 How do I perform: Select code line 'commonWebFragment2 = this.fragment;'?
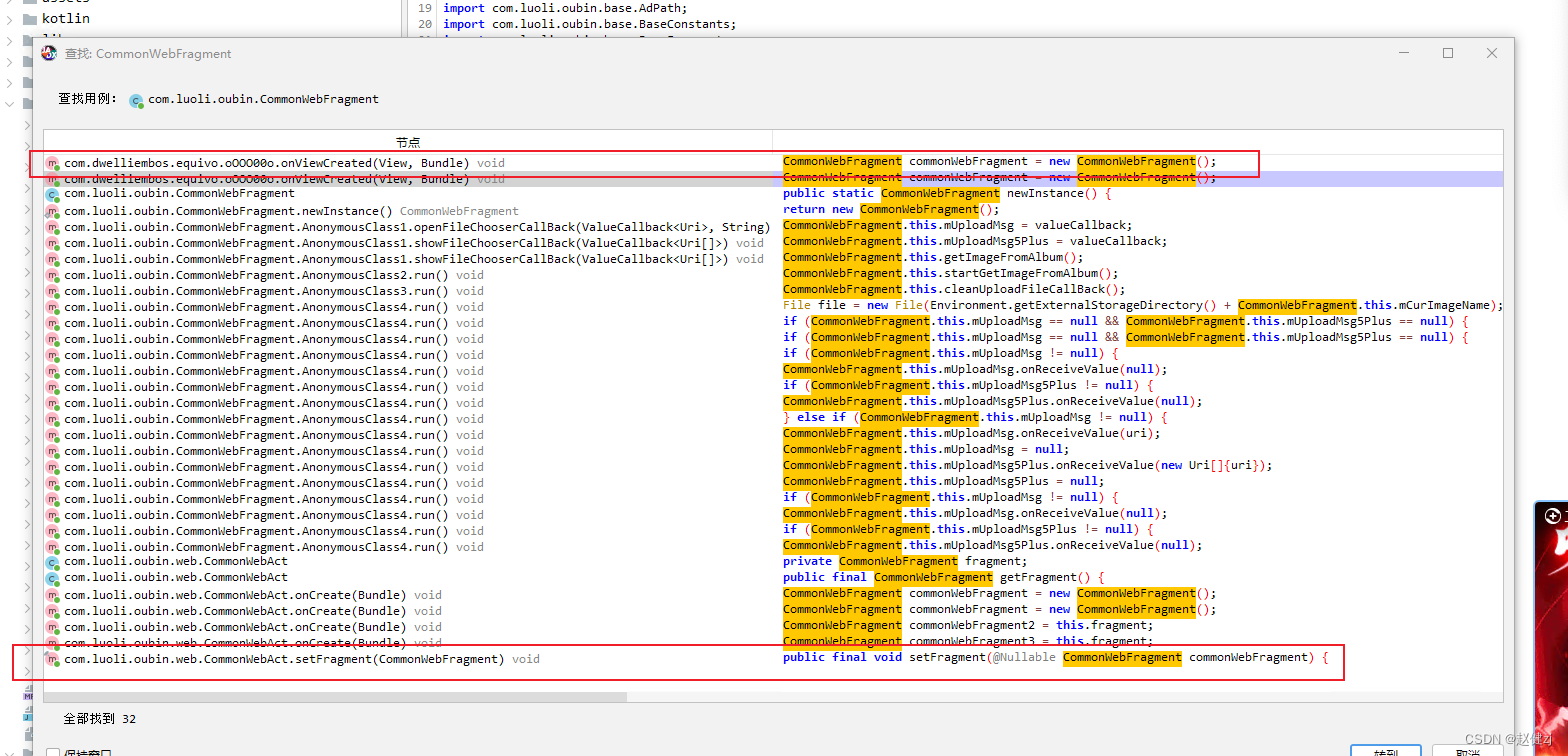[x=968, y=625]
